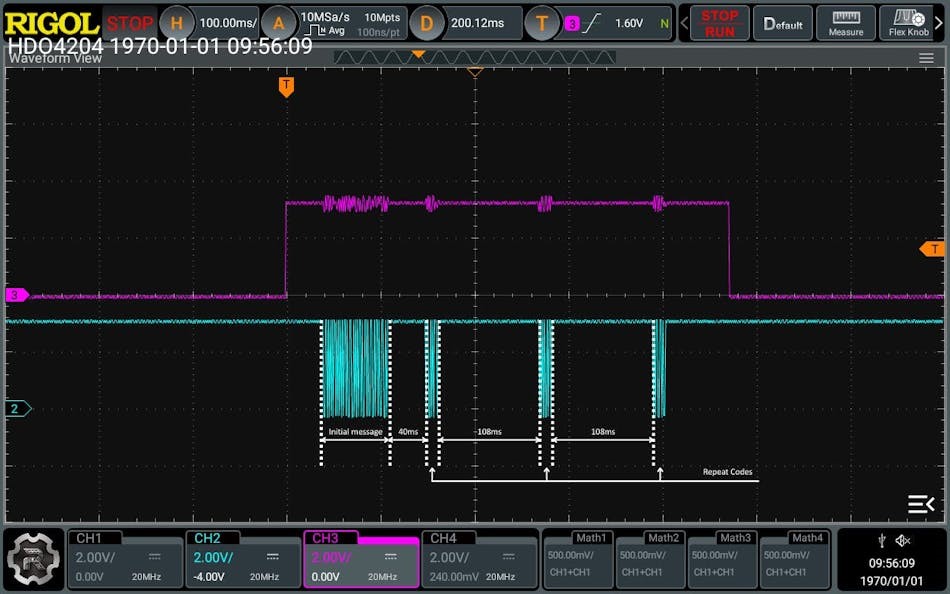Select the CH3 magenta ground level marker
This screenshot has width=950, height=594.
click(17, 295)
